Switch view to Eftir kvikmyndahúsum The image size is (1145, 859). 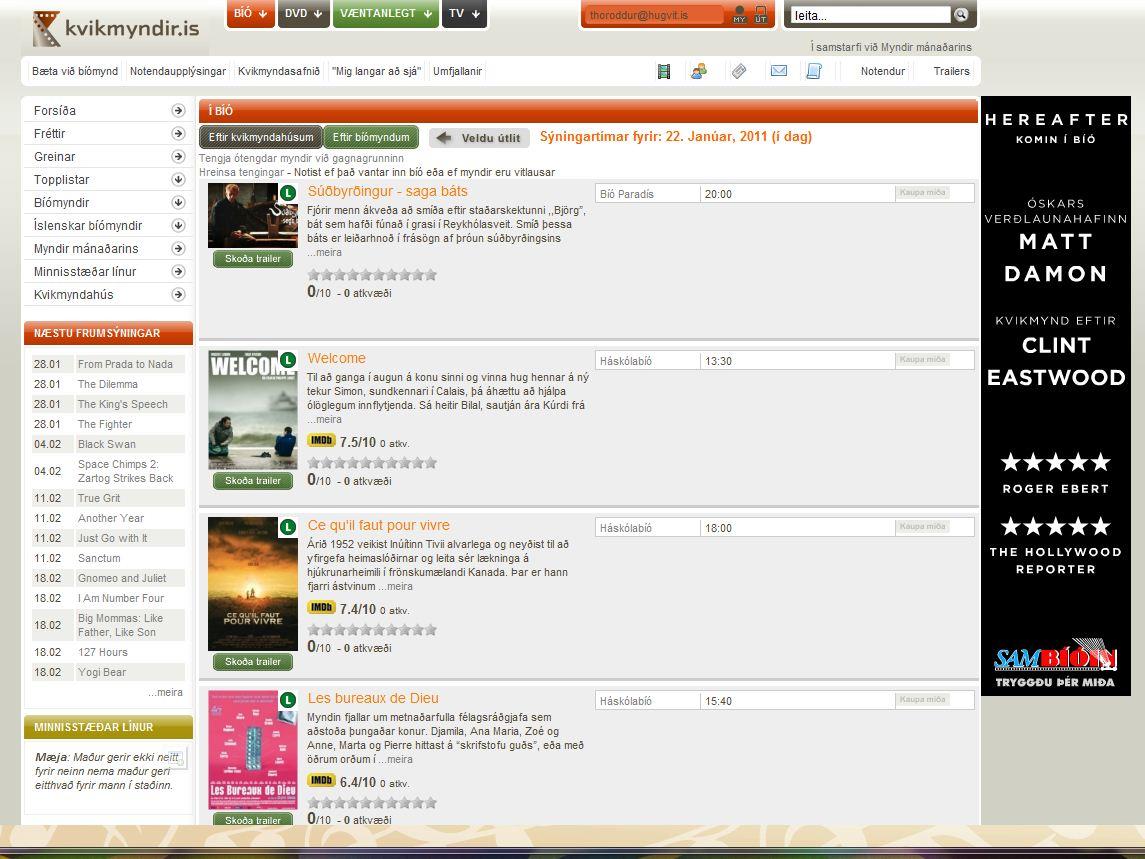point(261,138)
